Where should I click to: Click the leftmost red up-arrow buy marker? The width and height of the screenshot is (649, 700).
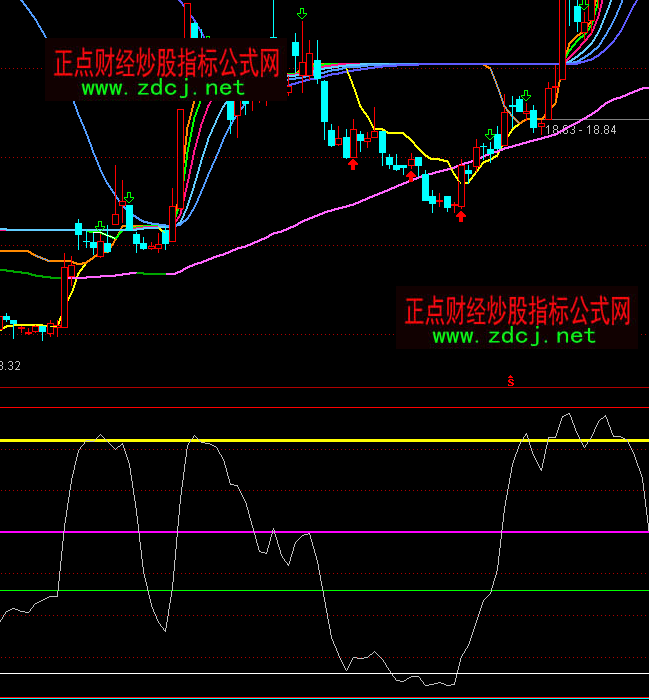click(x=352, y=163)
